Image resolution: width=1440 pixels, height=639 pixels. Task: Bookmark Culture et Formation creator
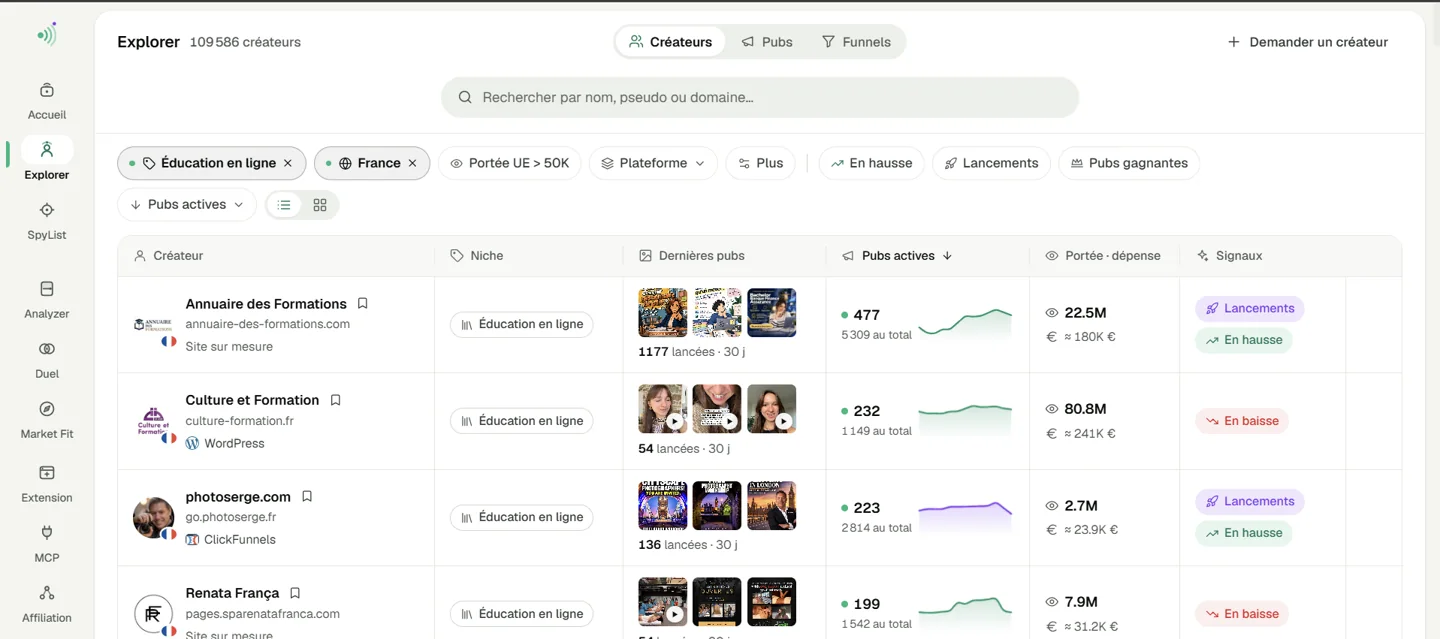pos(336,400)
